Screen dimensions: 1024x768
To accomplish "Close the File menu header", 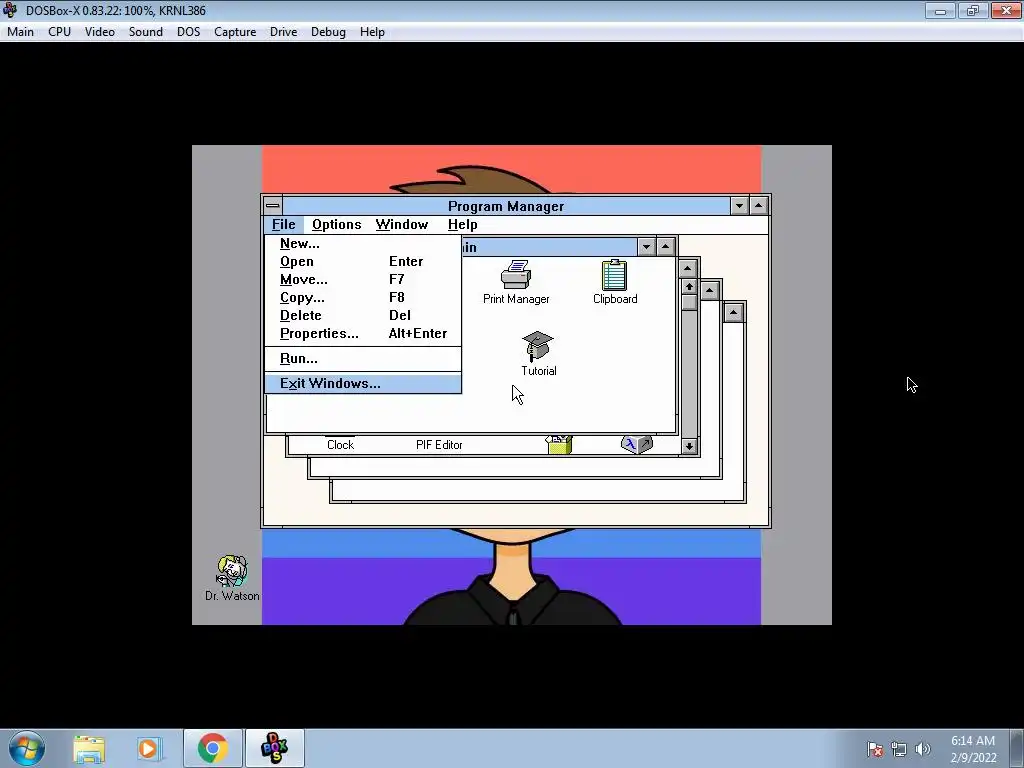I will coord(283,225).
